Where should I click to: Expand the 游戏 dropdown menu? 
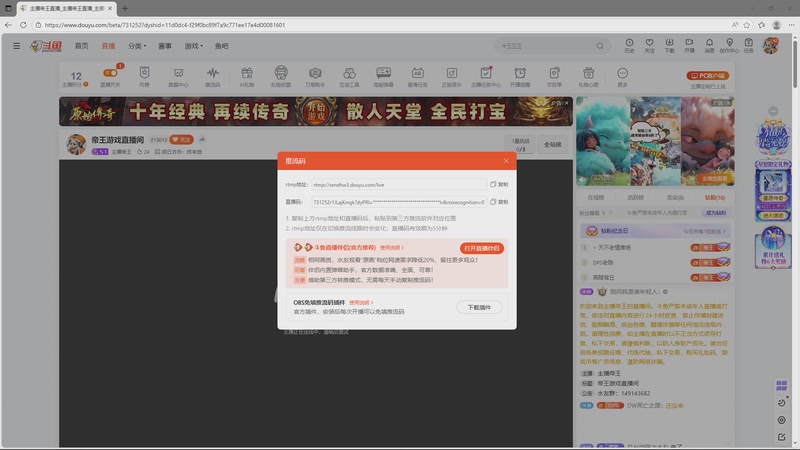pos(193,46)
